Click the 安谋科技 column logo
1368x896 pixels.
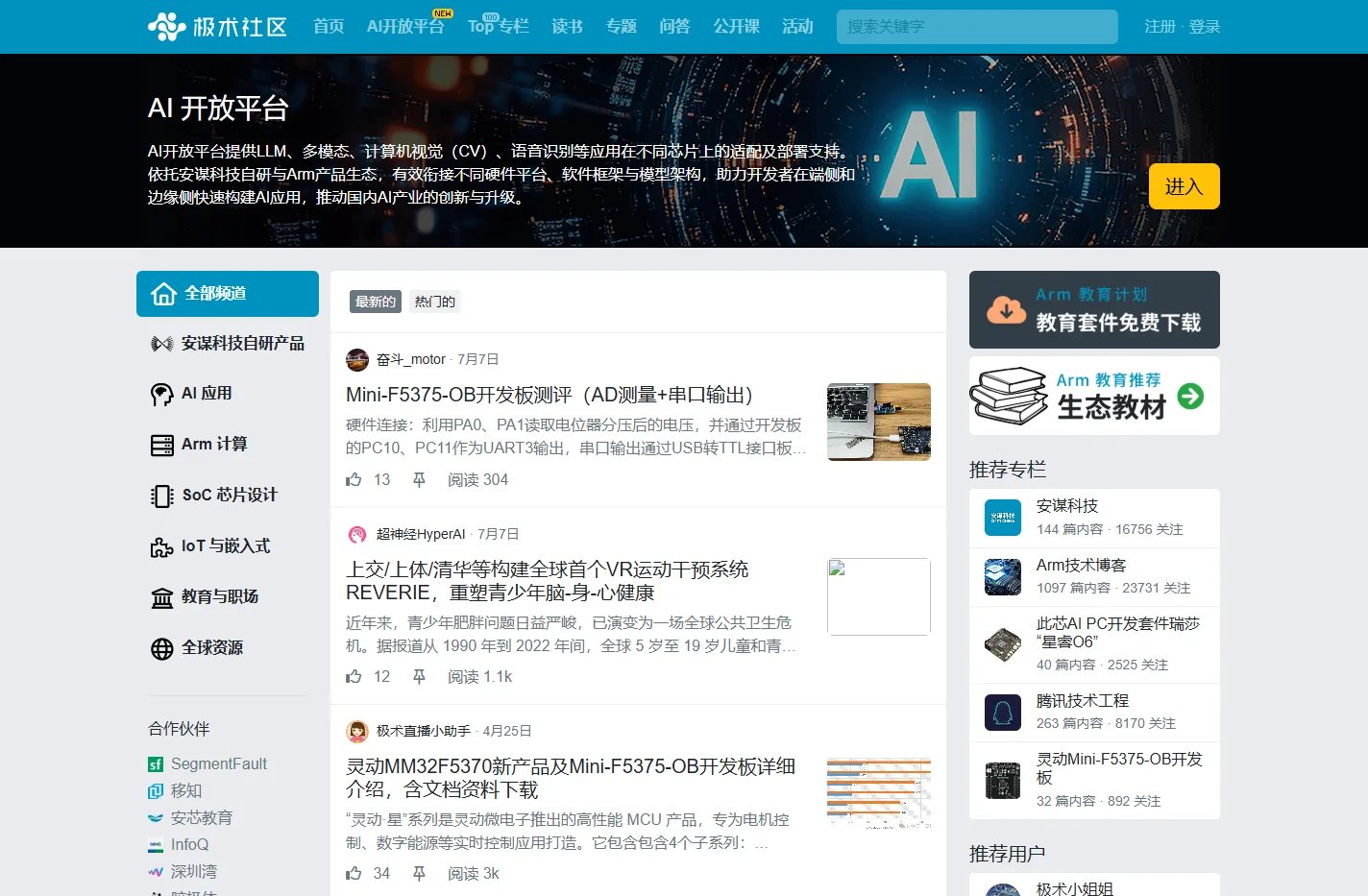1003,518
